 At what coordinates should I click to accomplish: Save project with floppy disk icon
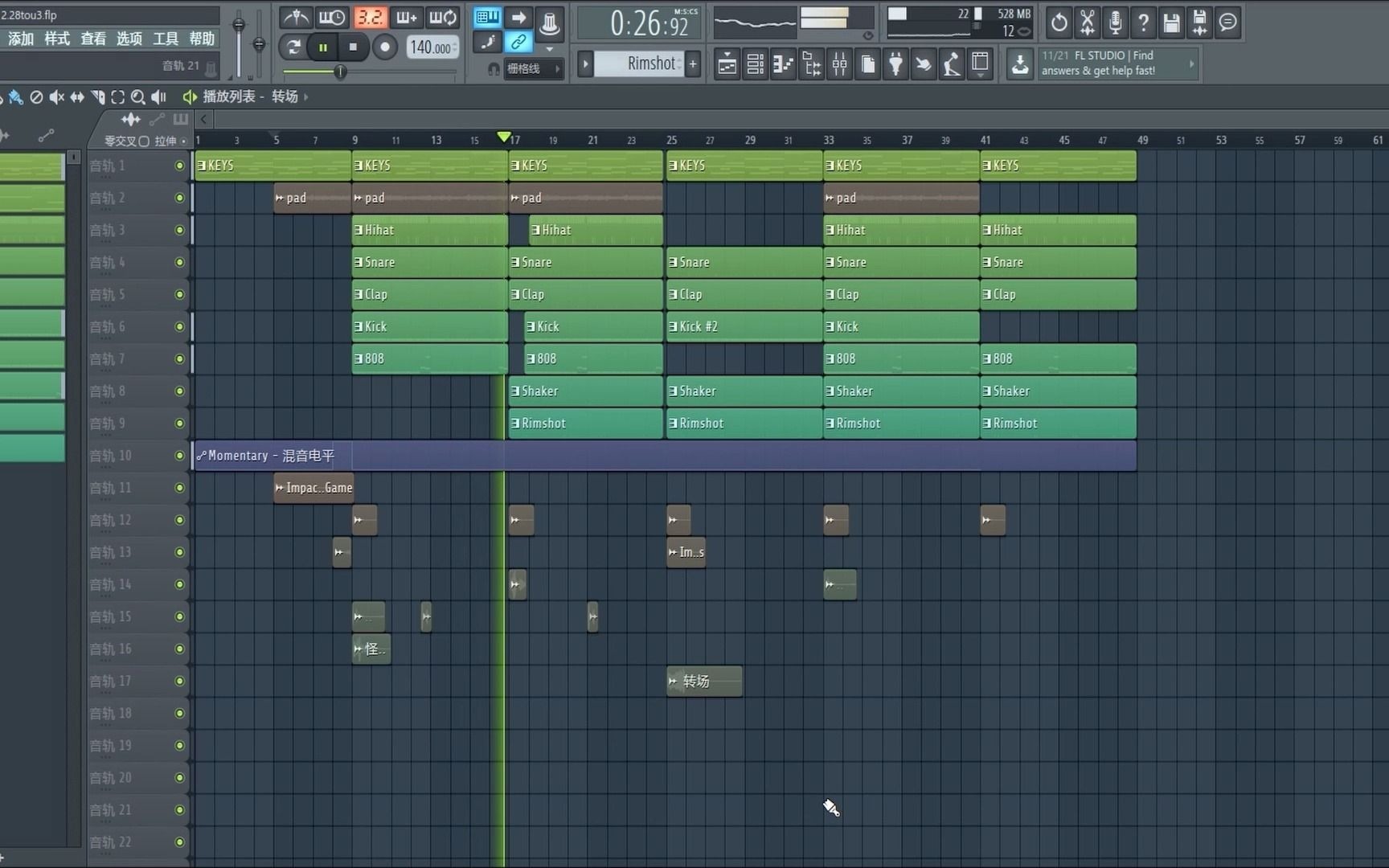1172,23
